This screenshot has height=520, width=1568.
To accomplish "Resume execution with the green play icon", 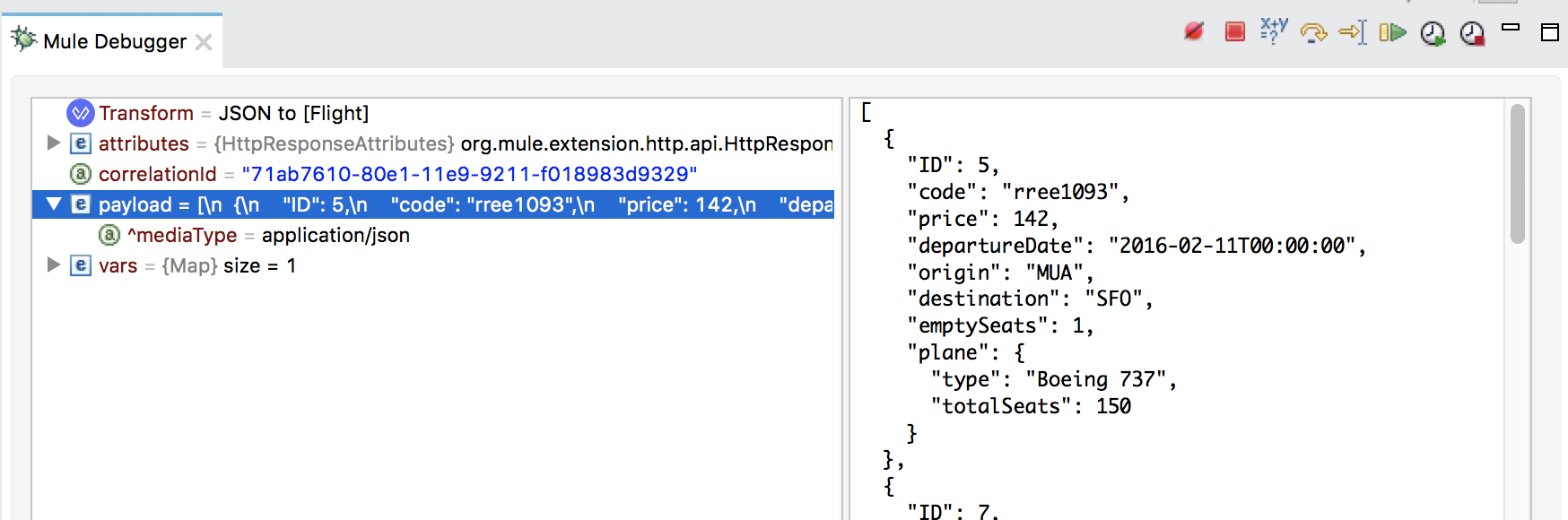I will click(1392, 33).
